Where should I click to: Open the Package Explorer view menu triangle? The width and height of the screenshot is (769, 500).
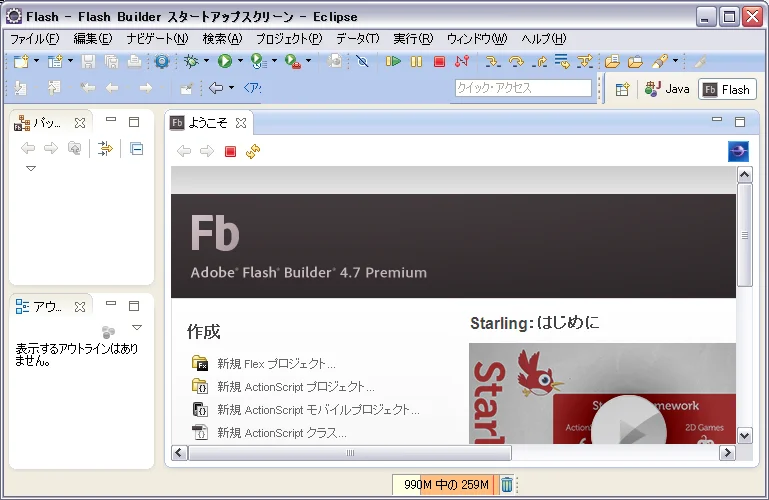point(31,169)
